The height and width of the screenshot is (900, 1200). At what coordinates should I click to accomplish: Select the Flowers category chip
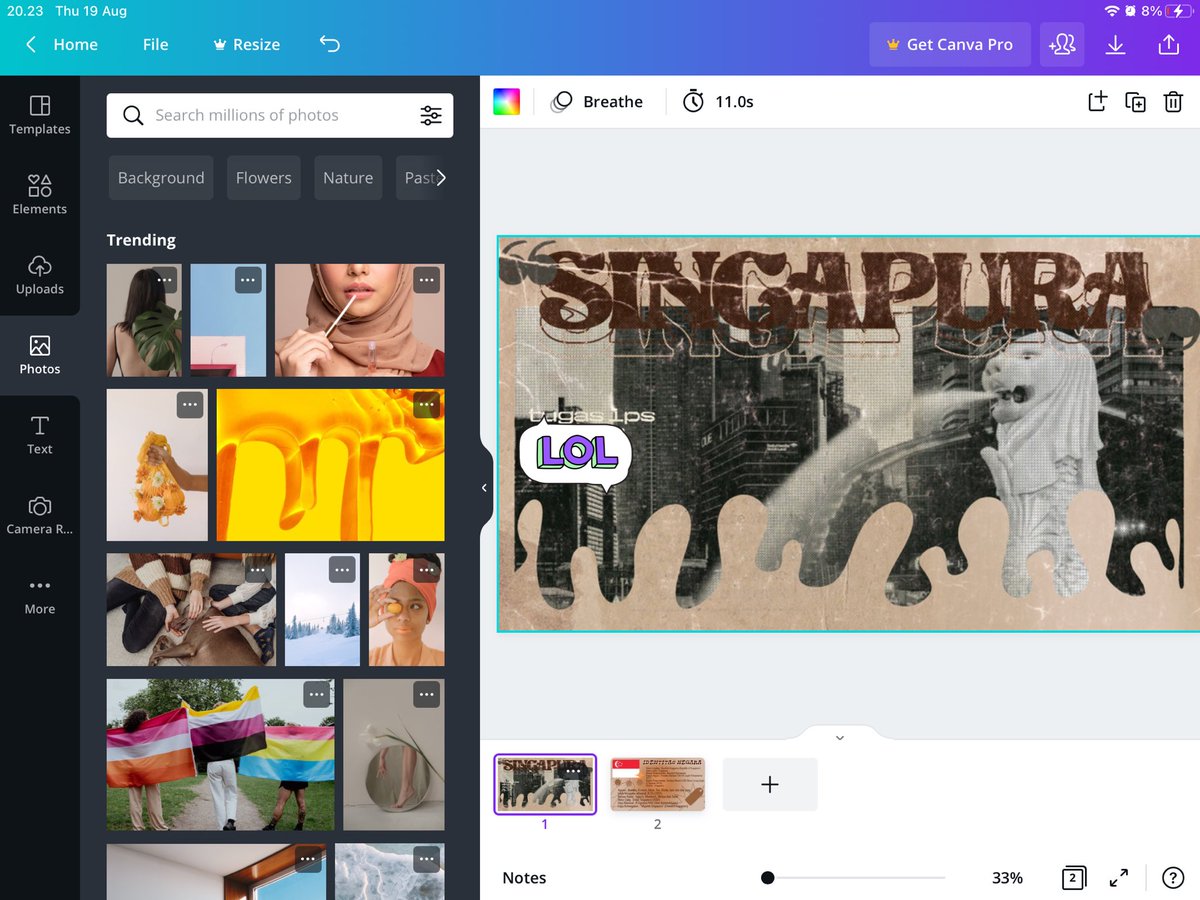tap(264, 178)
